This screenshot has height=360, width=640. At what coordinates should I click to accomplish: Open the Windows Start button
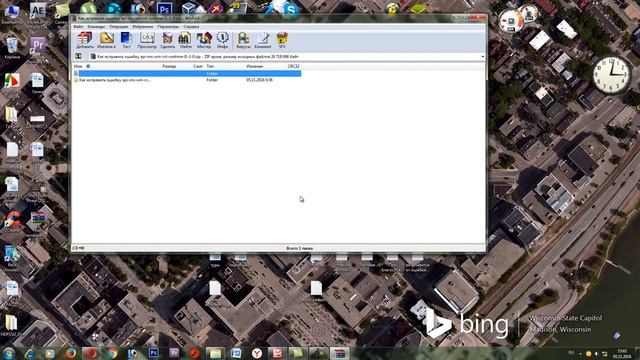click(x=9, y=353)
